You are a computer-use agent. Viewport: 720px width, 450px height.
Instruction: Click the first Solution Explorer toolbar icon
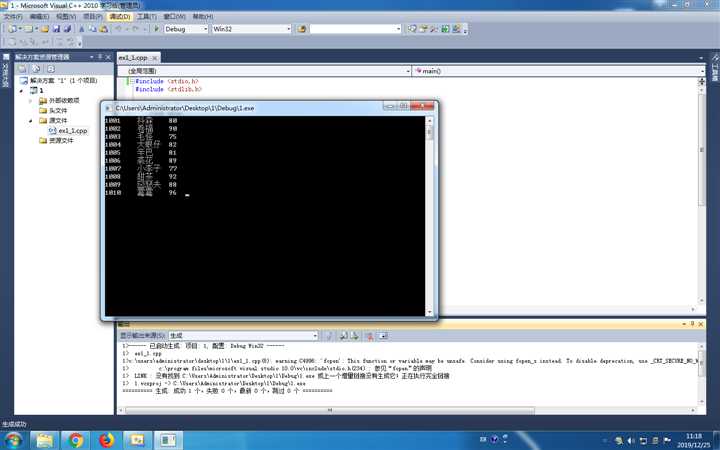[22, 69]
